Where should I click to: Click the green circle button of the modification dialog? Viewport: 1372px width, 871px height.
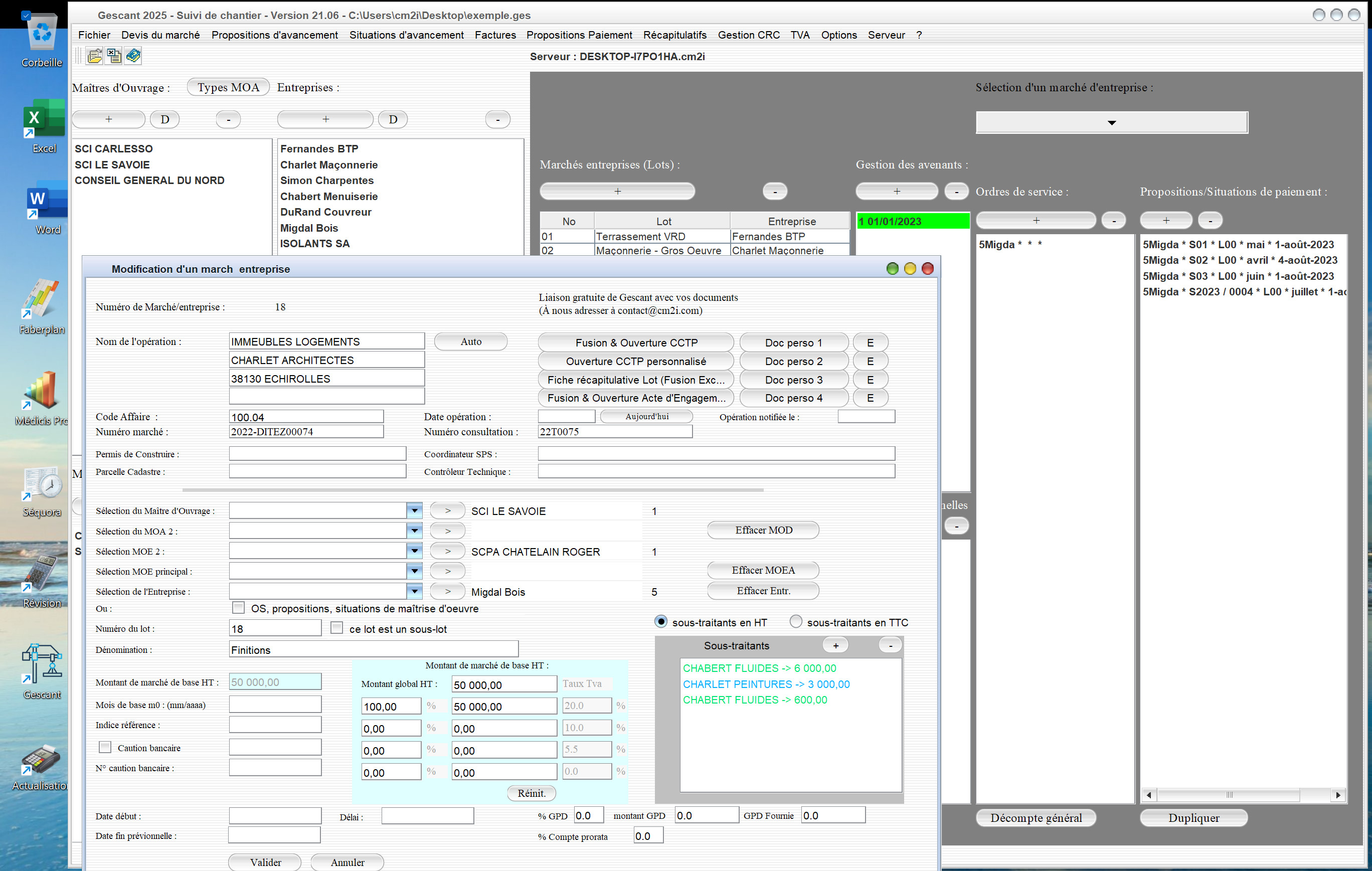pos(892,268)
